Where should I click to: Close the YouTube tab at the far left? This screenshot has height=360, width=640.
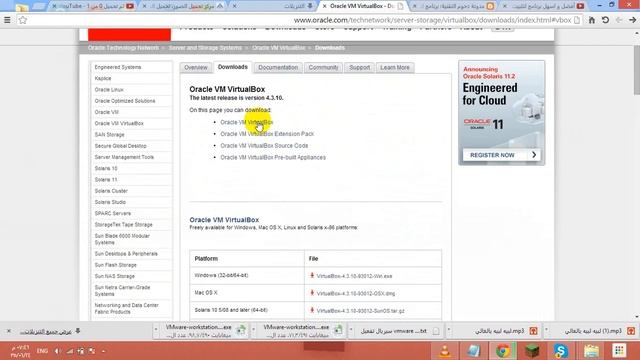(54, 6)
